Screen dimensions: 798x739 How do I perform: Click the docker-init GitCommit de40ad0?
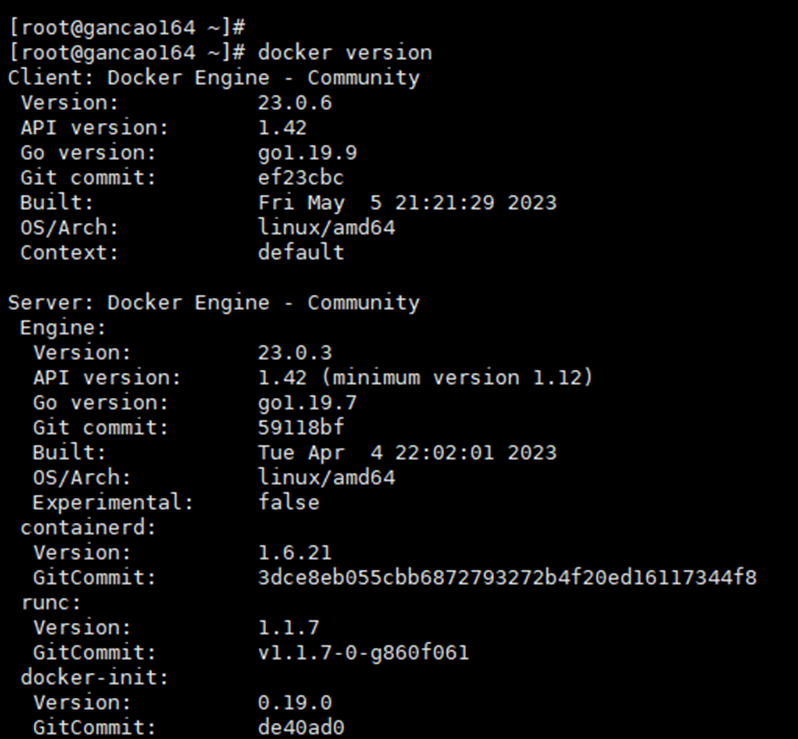(x=301, y=727)
